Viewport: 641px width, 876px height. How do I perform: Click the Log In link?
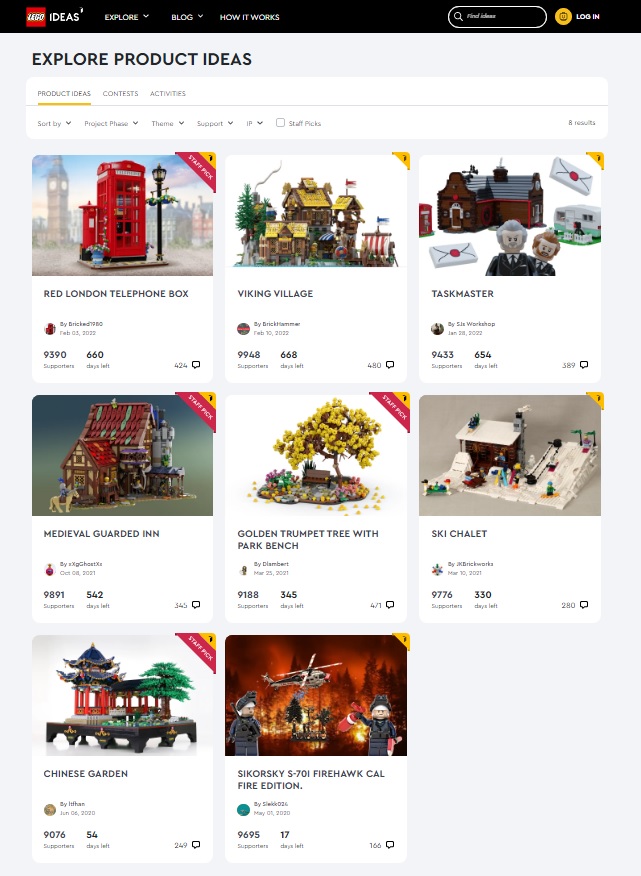[588, 17]
